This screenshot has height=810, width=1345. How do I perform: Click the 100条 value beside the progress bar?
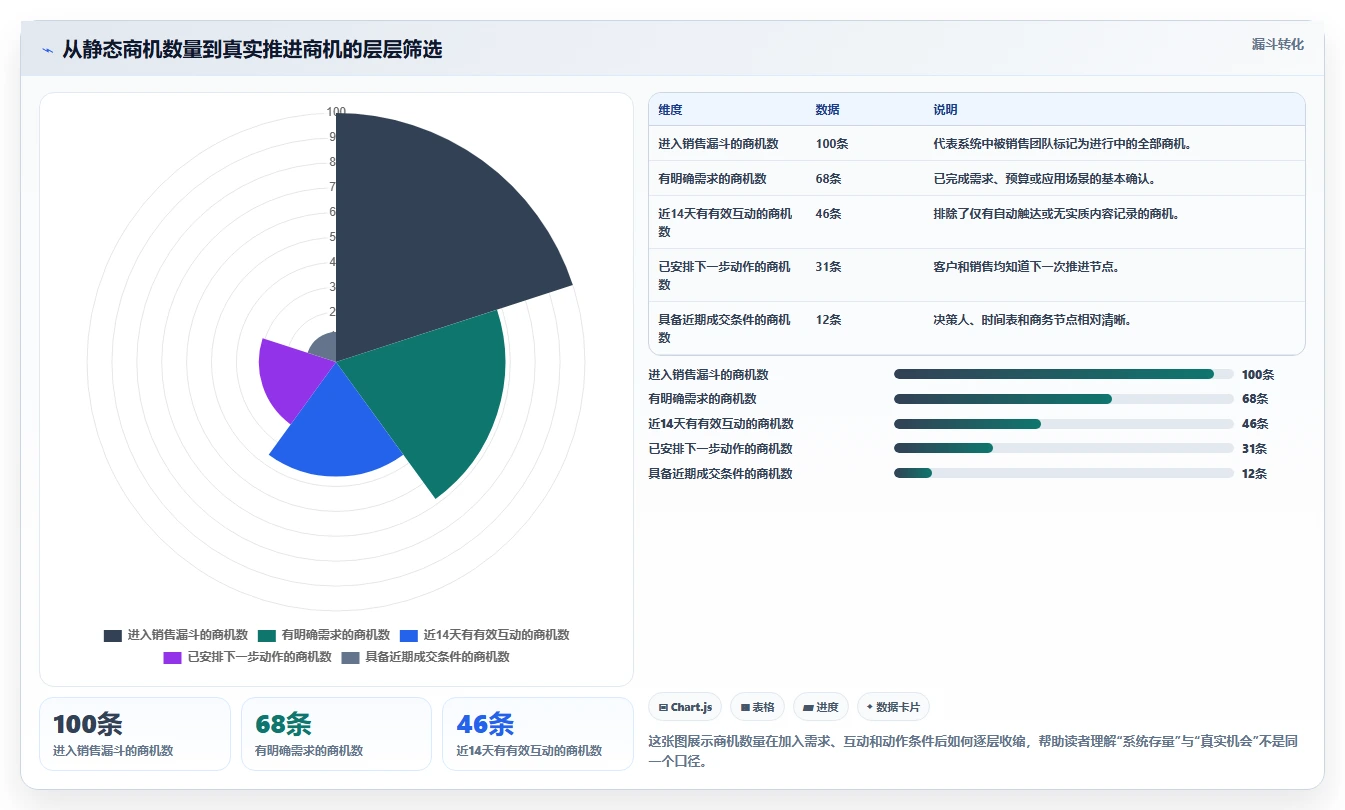[x=1258, y=375]
